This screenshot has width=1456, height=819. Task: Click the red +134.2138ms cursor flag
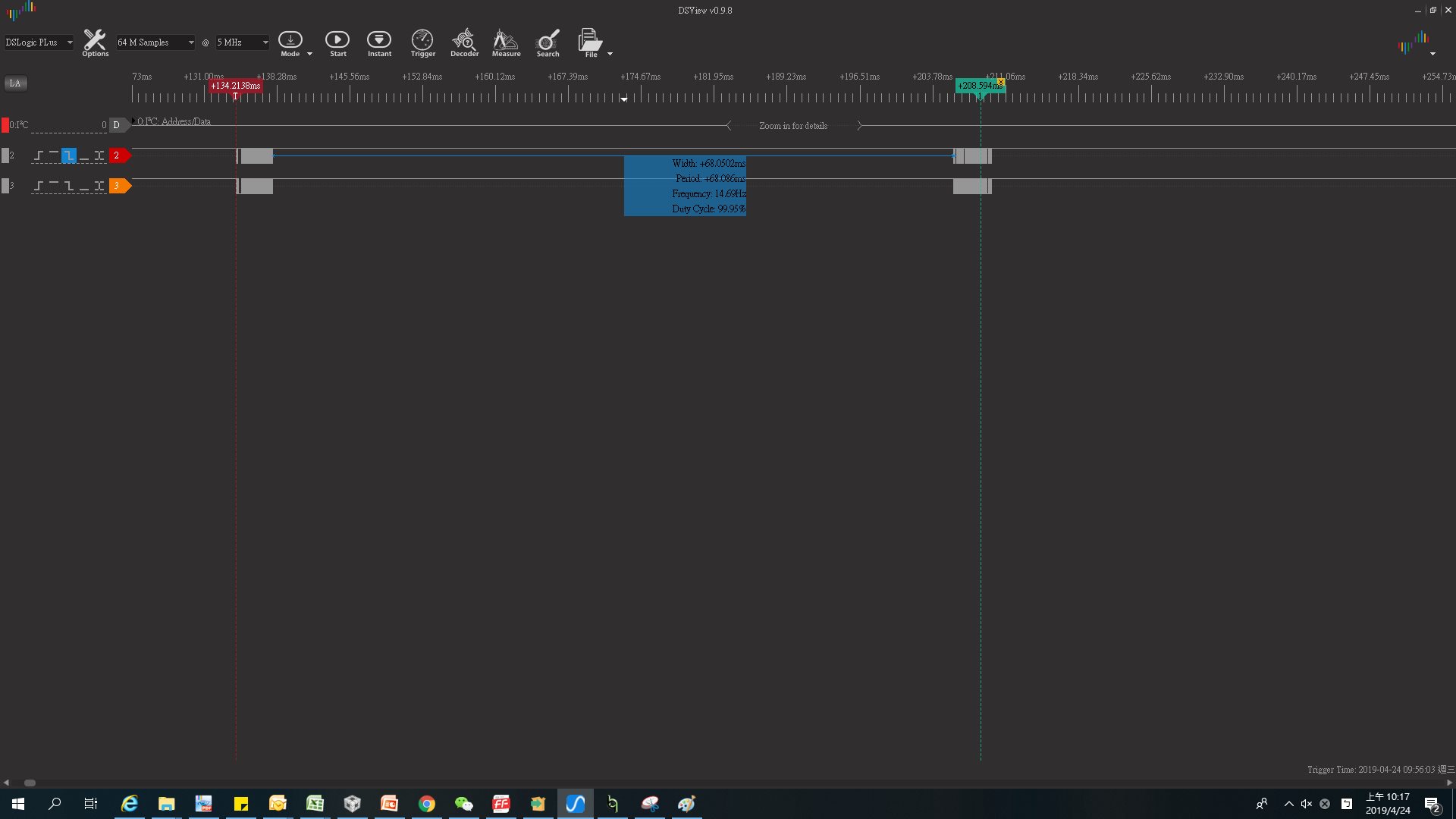[235, 86]
